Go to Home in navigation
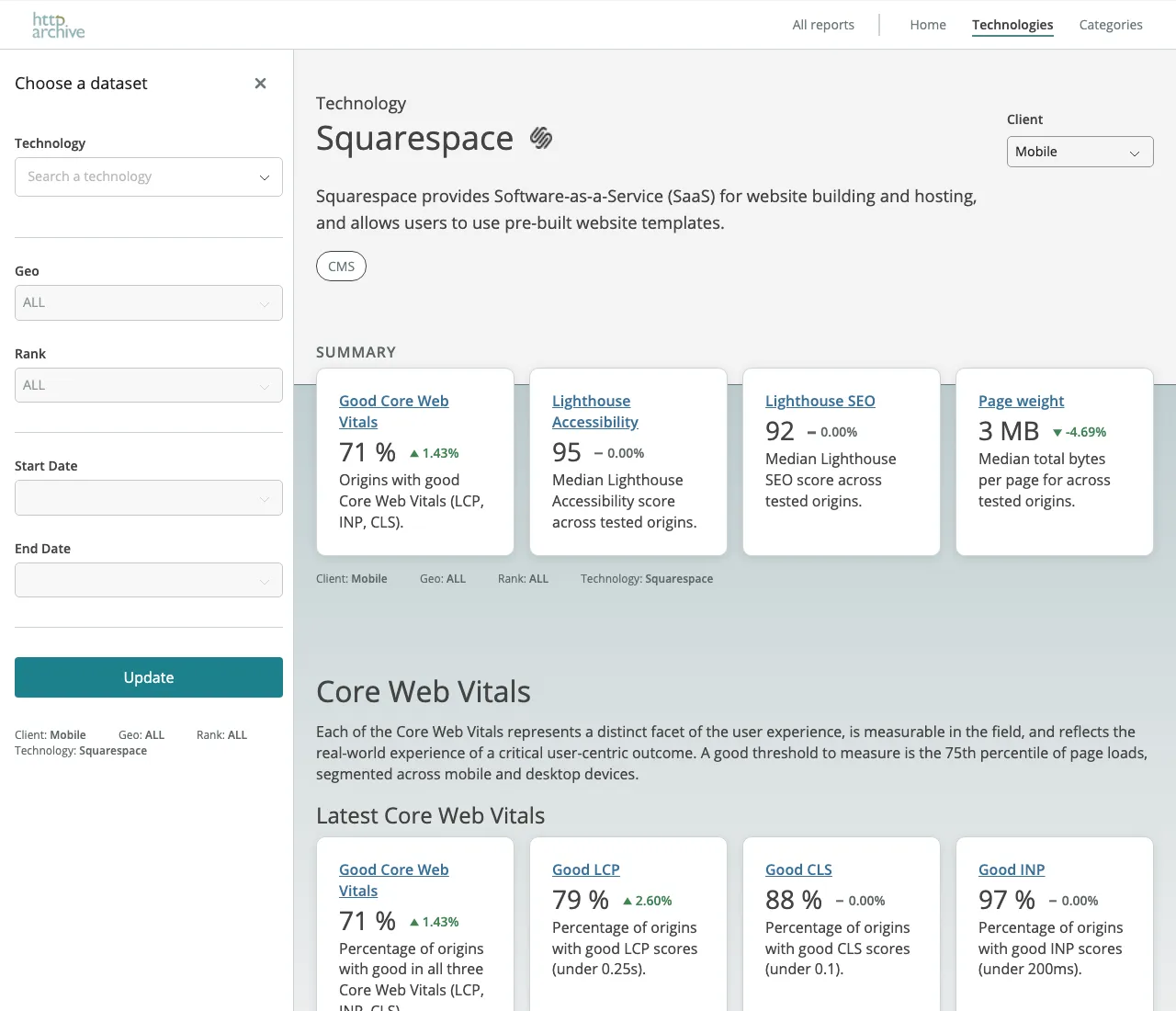1176x1011 pixels. (928, 25)
